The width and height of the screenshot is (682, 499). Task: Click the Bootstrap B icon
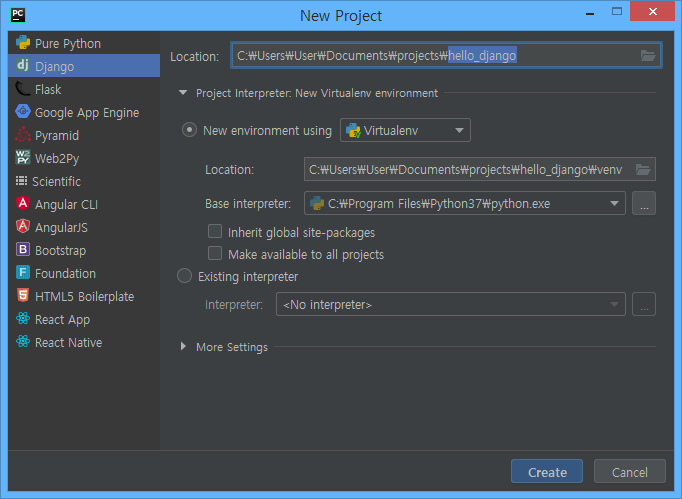[x=23, y=250]
